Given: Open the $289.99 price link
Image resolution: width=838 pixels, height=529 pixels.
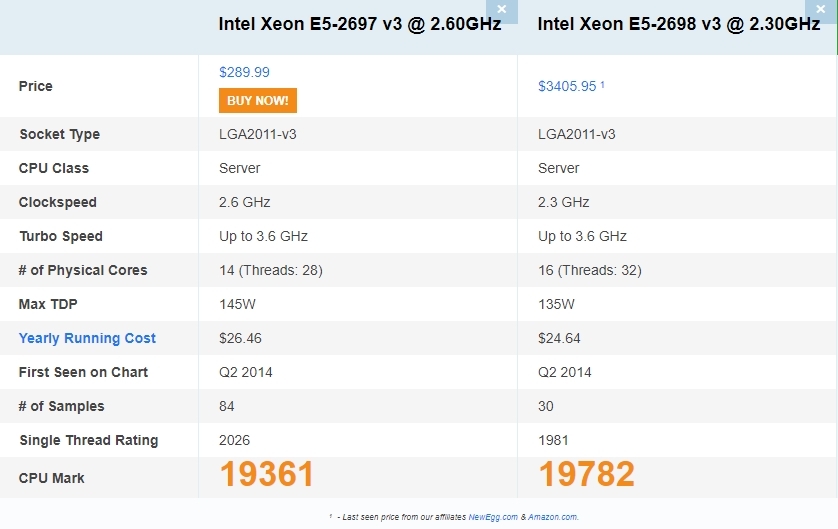Looking at the screenshot, I should [x=244, y=72].
